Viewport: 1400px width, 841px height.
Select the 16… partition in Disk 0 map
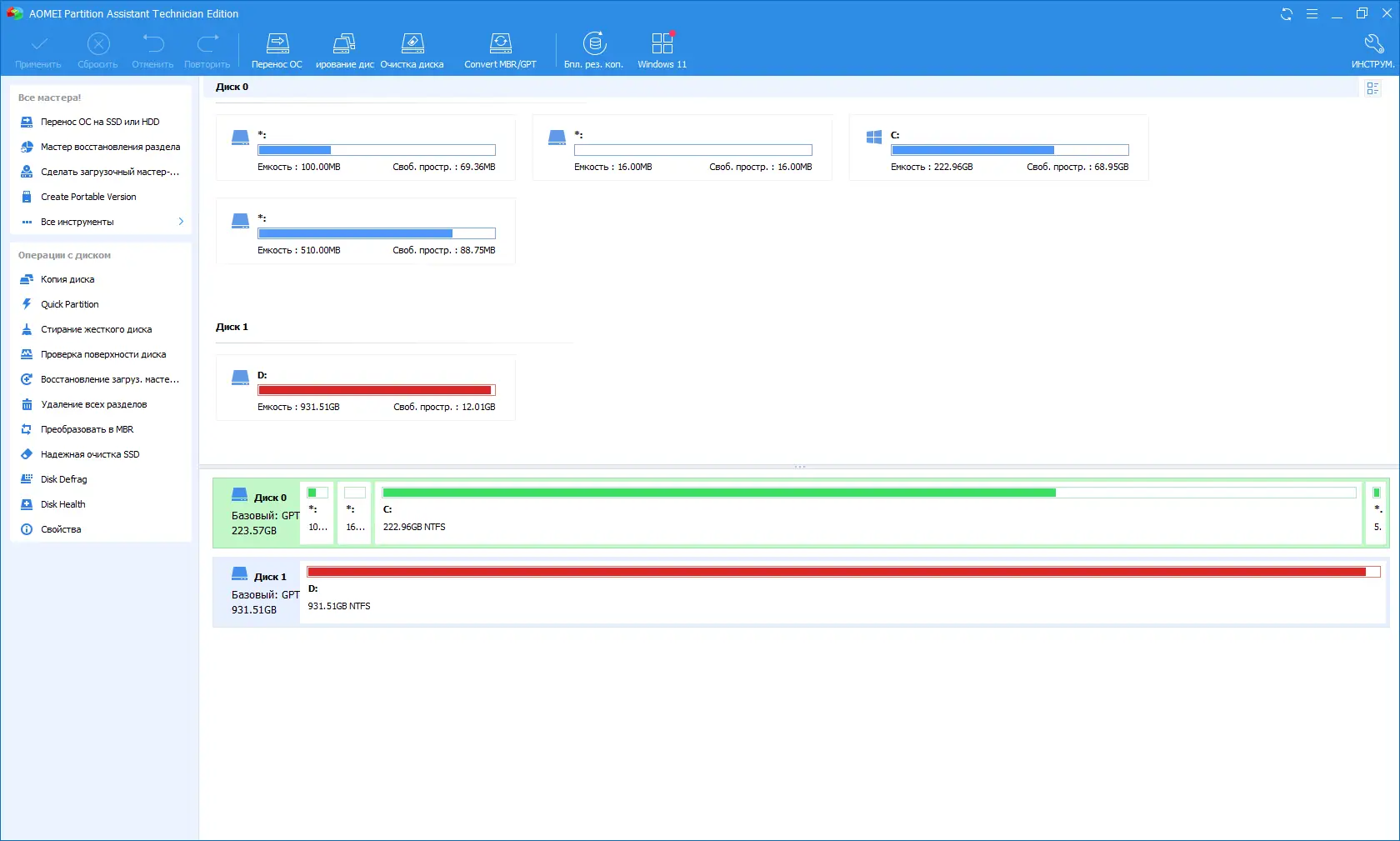coord(355,513)
